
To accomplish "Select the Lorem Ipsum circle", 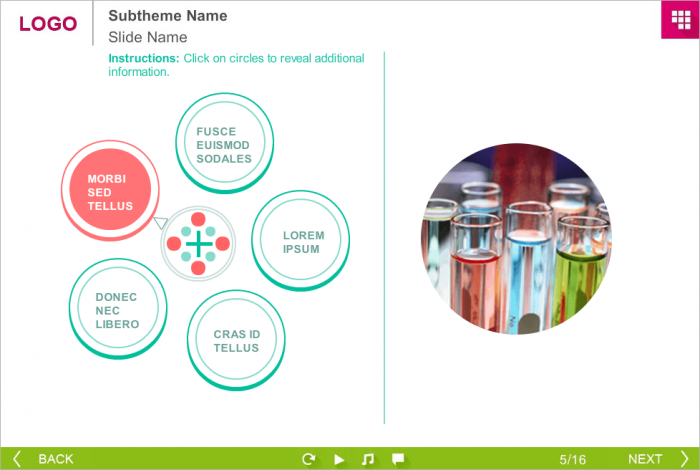I will (x=301, y=242).
